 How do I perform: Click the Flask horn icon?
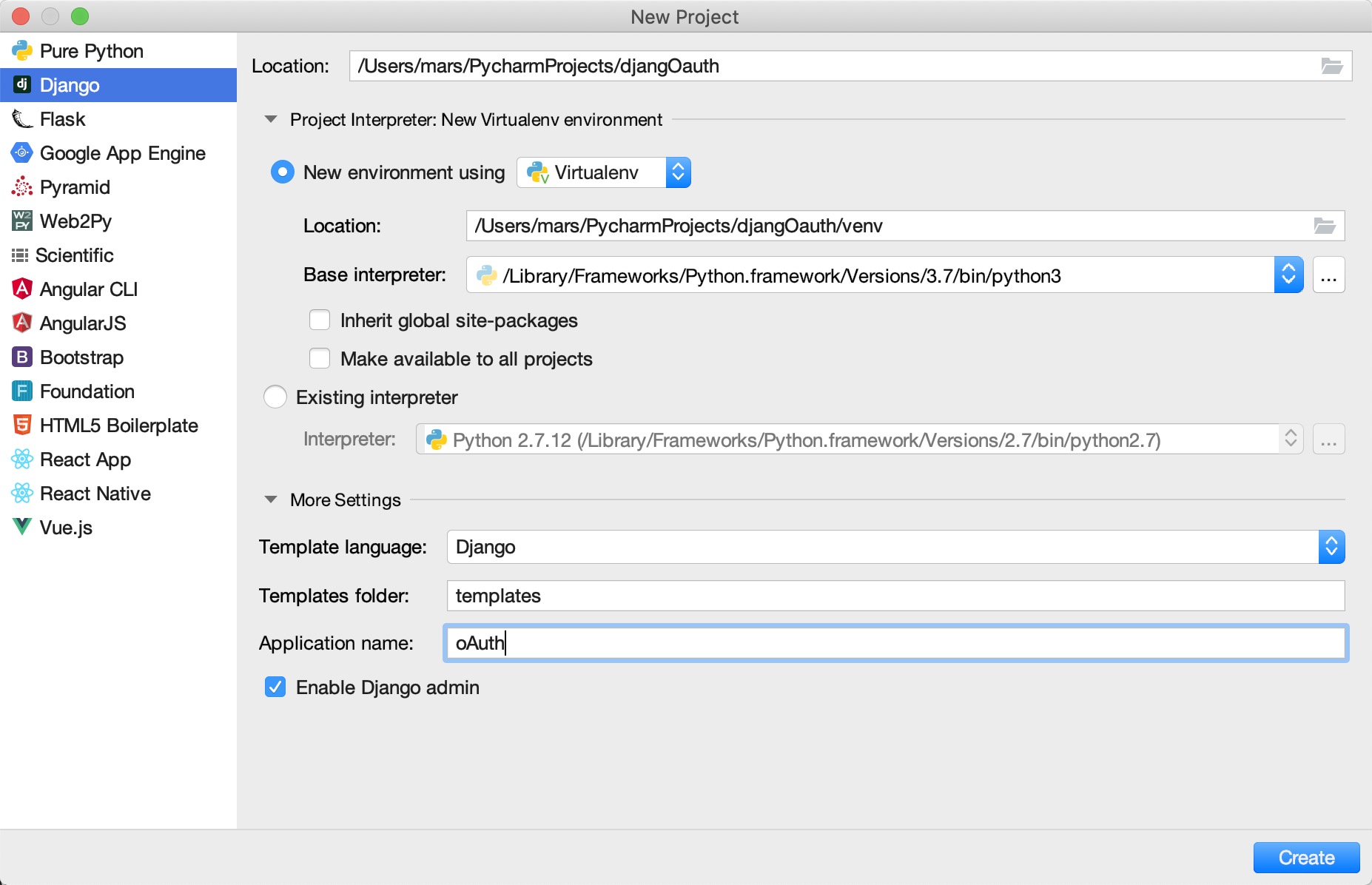[x=22, y=119]
